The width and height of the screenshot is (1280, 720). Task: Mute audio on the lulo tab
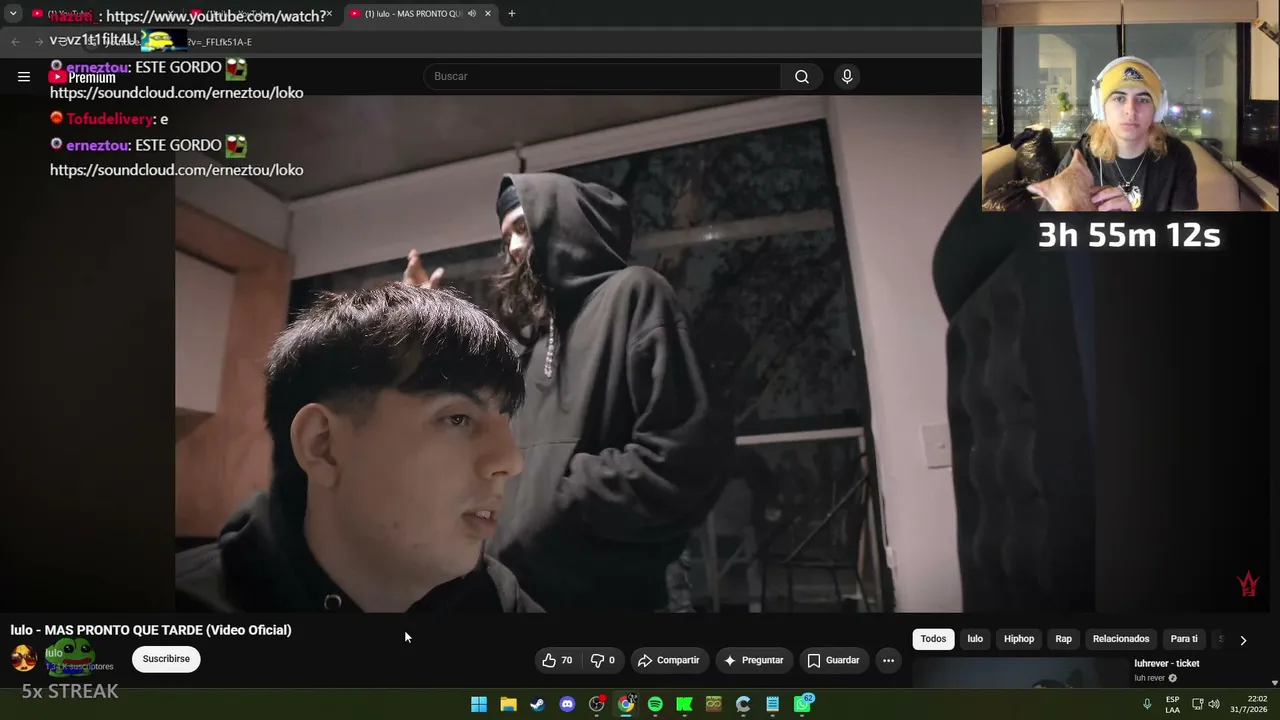click(x=471, y=14)
